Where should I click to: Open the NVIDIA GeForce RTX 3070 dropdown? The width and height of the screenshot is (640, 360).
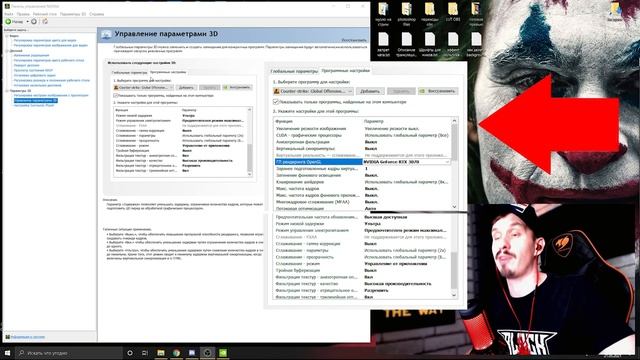407,162
